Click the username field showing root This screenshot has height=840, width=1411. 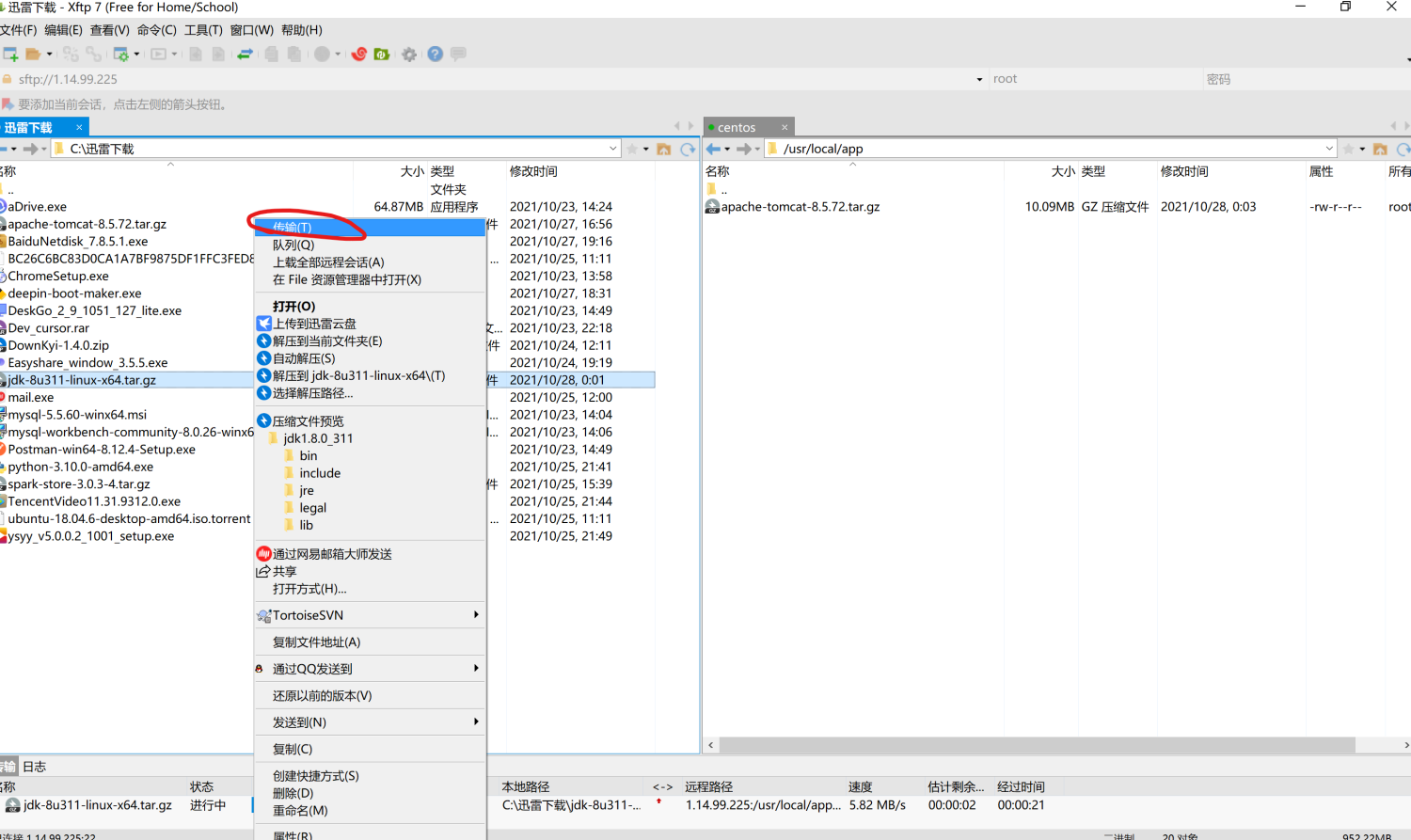pos(1096,79)
